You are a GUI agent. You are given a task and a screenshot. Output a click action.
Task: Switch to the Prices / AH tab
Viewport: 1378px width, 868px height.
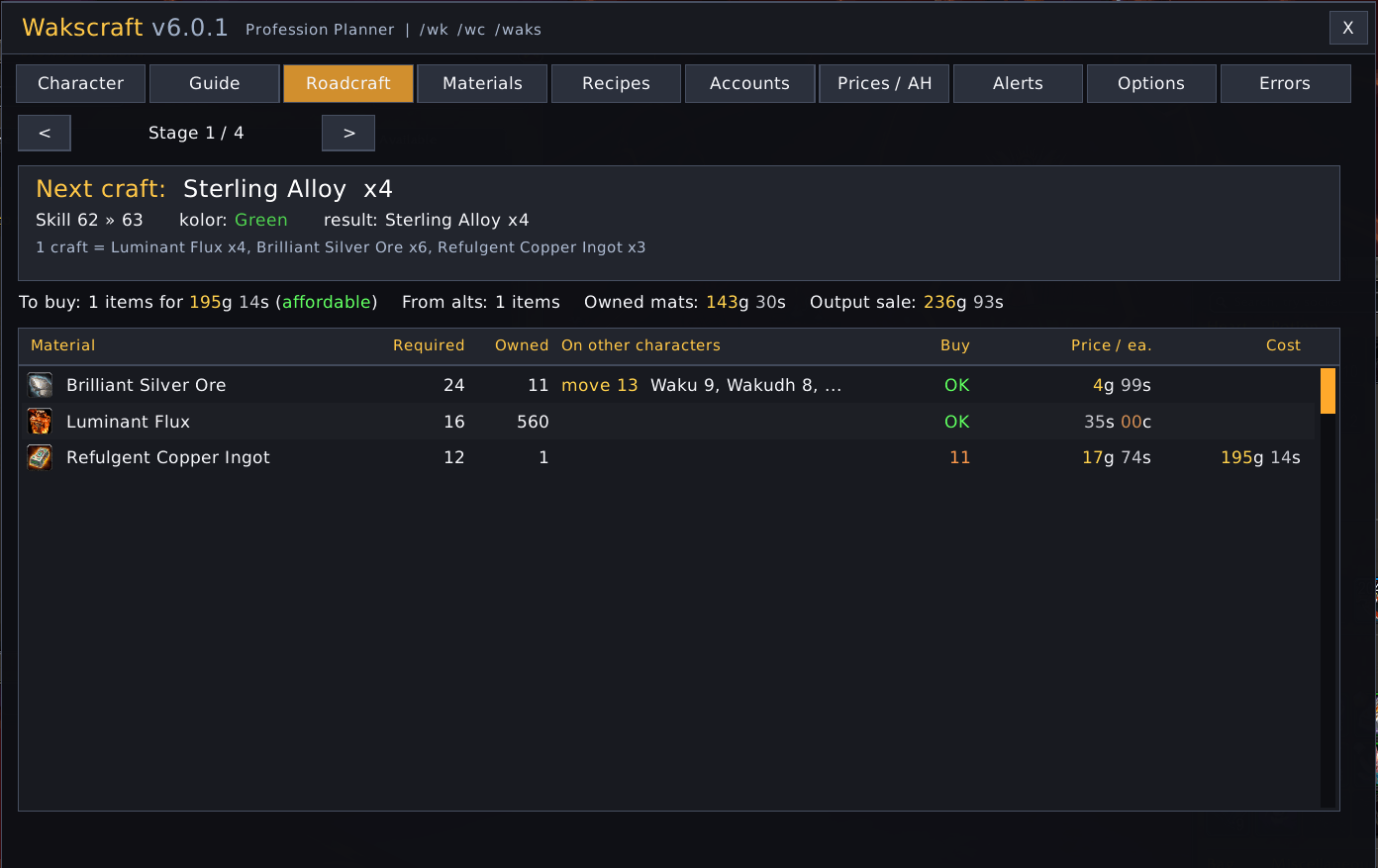point(884,83)
